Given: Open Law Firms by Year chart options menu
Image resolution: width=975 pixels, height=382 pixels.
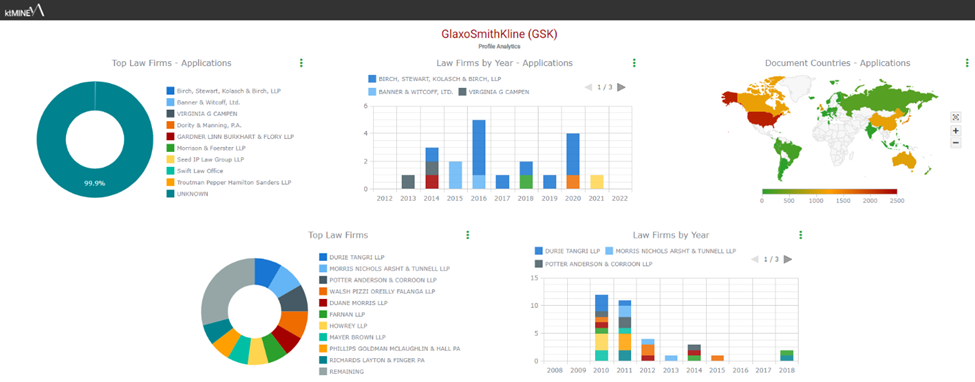Looking at the screenshot, I should [801, 235].
